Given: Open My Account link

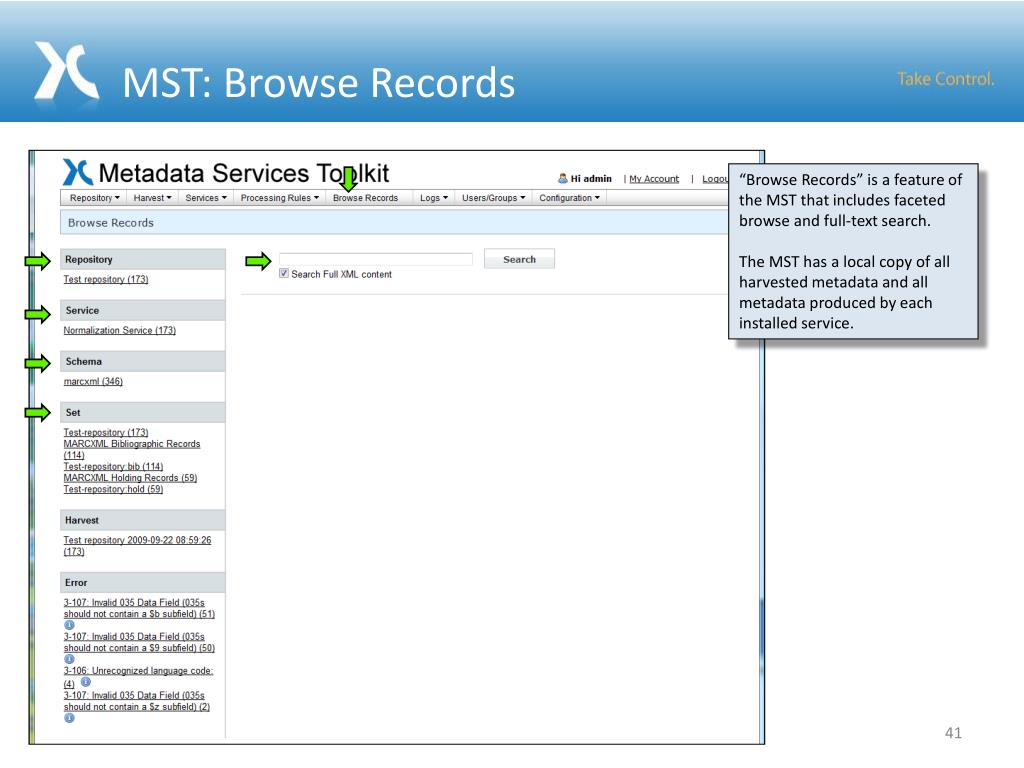Looking at the screenshot, I should pos(654,179).
